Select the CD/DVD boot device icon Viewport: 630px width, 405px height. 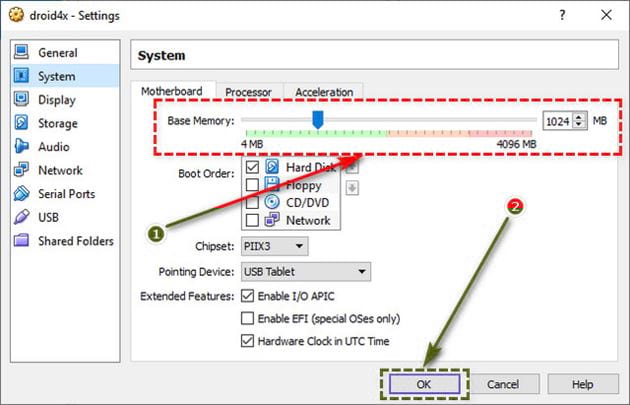[272, 202]
